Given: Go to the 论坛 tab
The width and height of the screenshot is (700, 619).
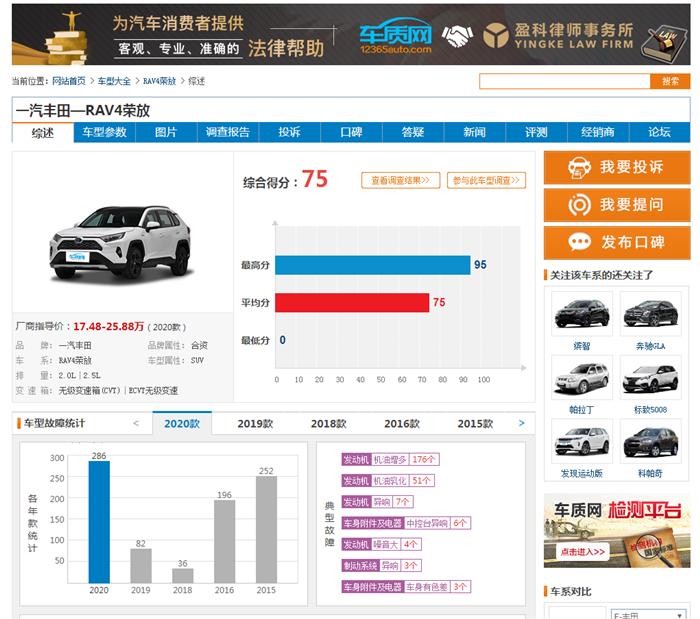Looking at the screenshot, I should (659, 133).
